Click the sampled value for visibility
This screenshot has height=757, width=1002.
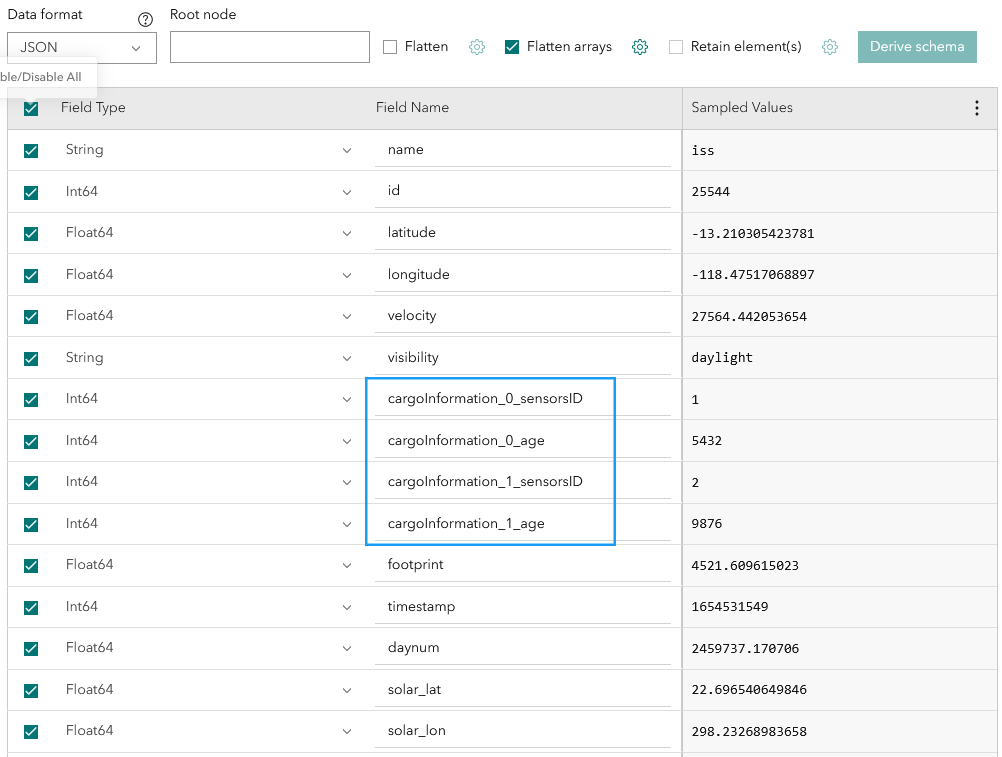click(720, 357)
